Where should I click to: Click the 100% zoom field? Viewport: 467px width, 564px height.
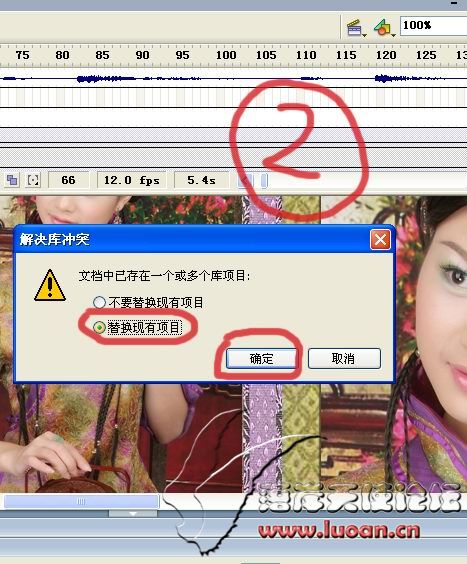[434, 26]
